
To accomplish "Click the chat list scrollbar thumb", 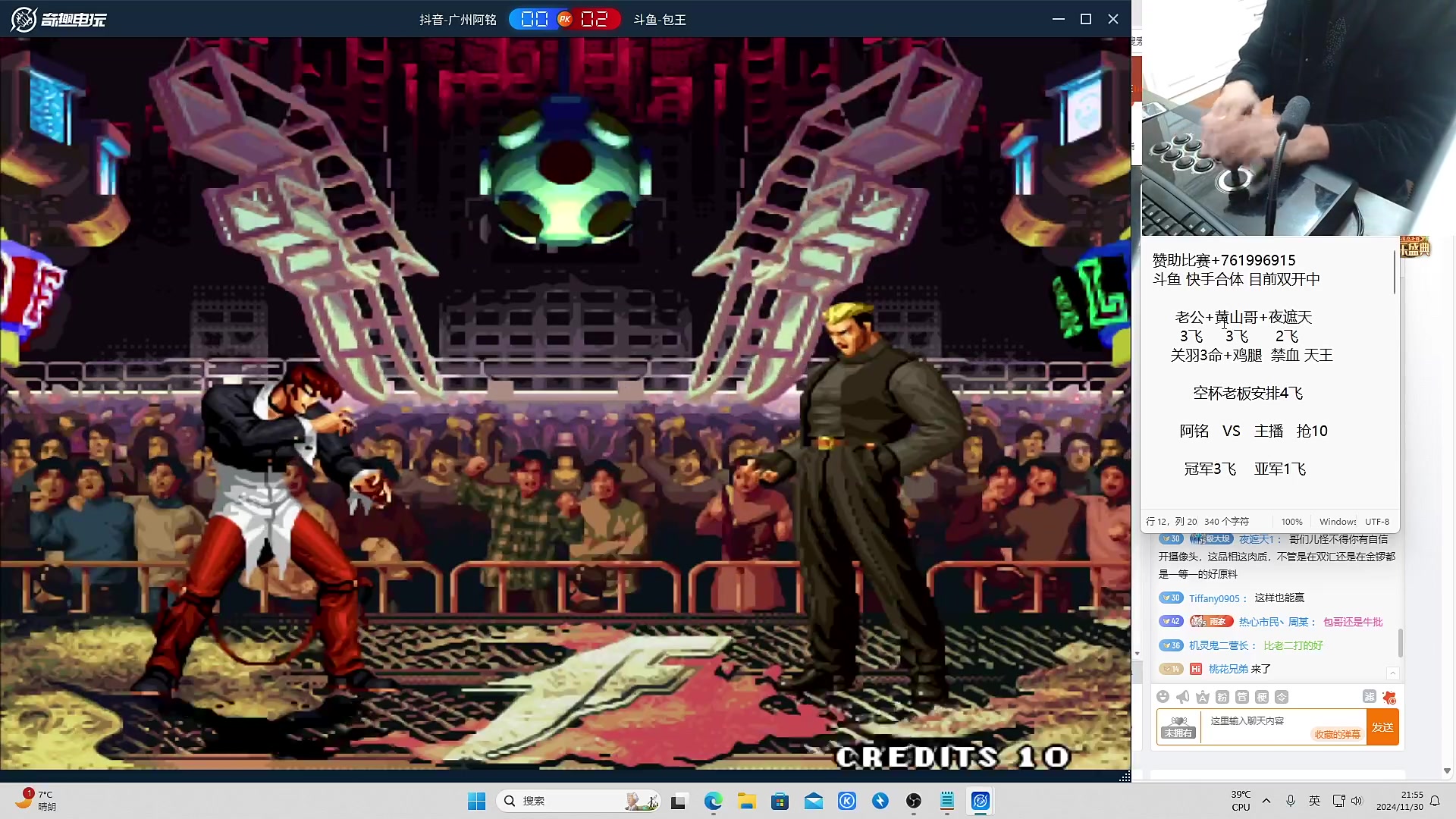I will coord(1400,643).
